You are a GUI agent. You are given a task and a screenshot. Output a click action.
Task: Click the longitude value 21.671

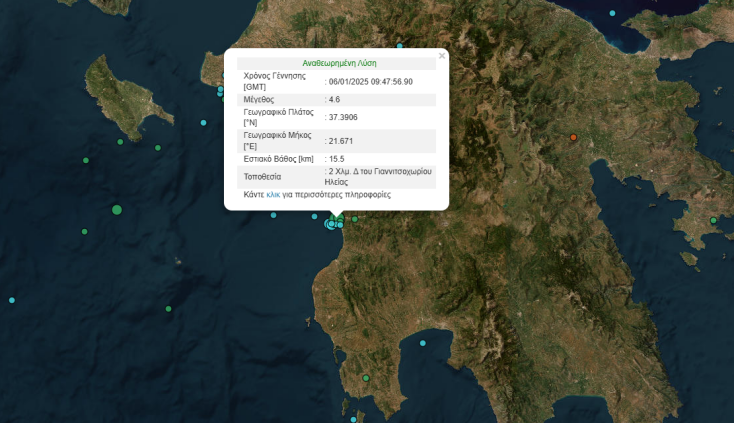(x=340, y=141)
